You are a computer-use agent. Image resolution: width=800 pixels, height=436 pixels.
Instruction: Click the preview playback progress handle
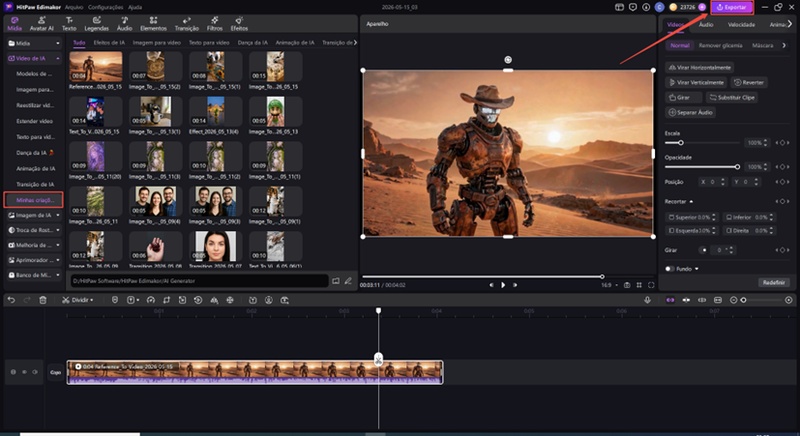click(x=602, y=276)
